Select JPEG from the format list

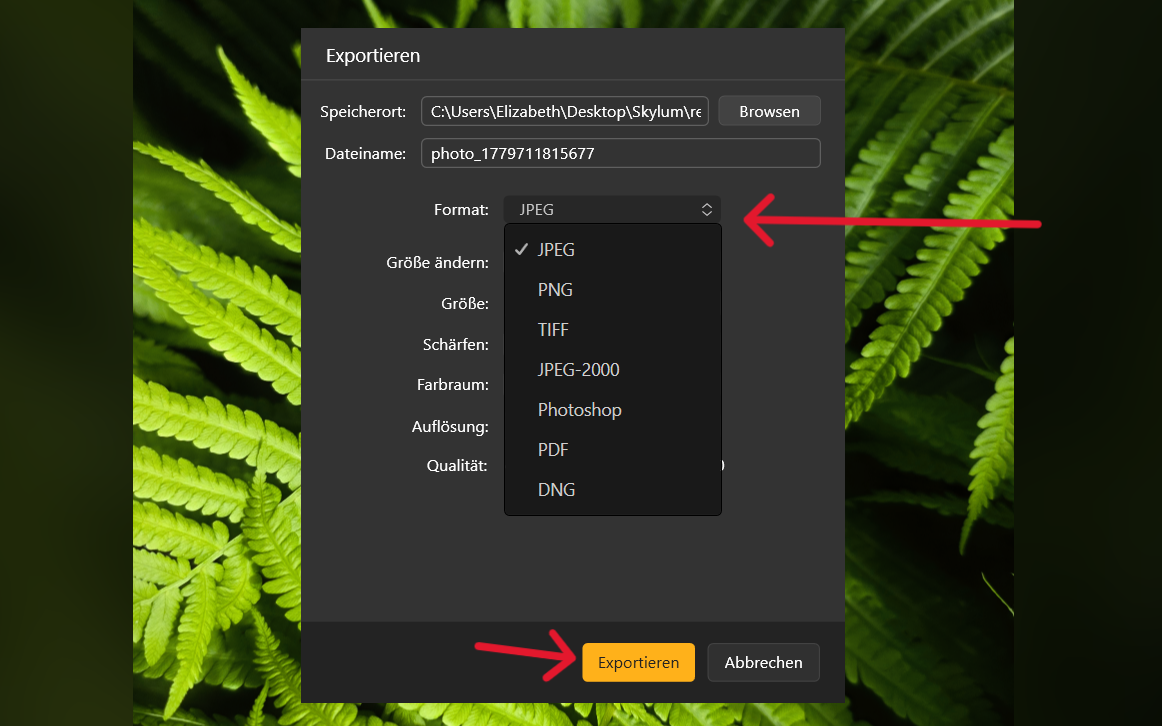[612, 250]
